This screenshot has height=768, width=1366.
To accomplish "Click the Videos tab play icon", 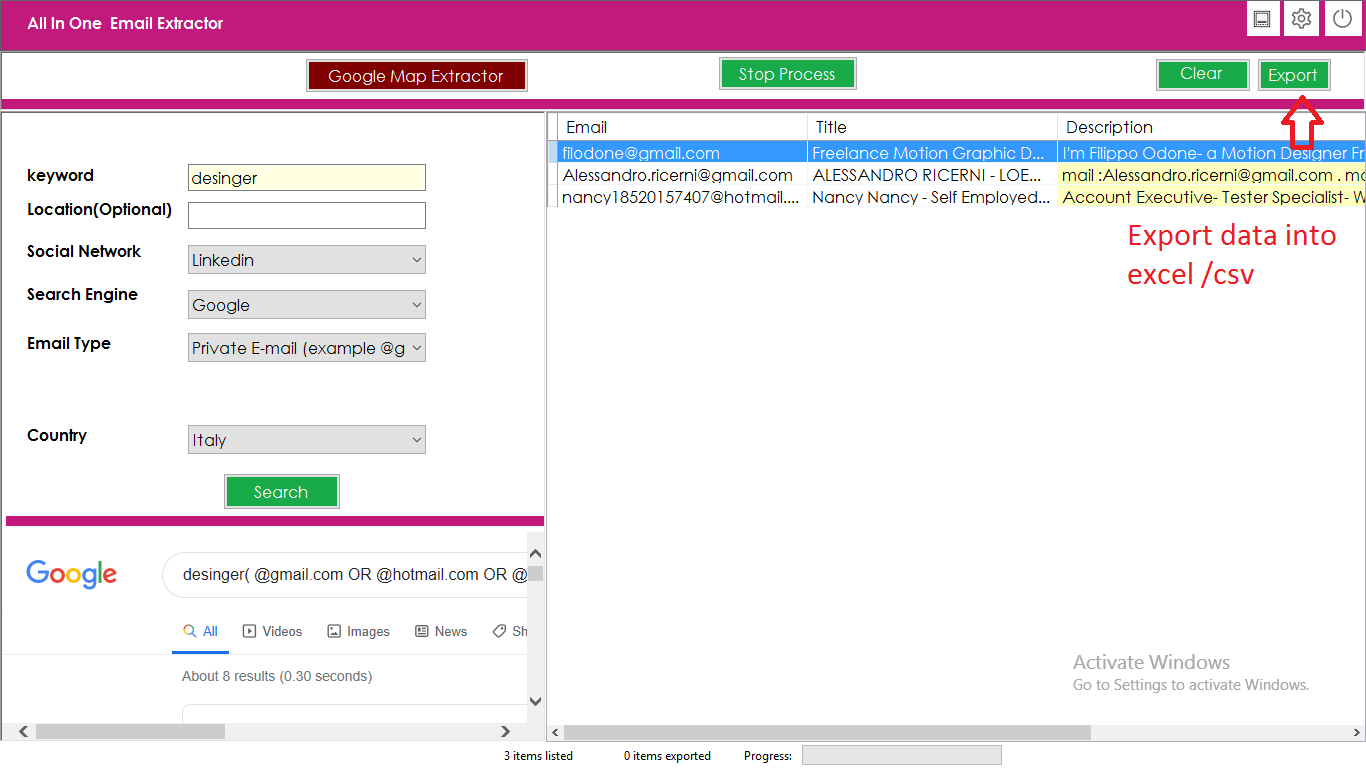I will pyautogui.click(x=249, y=631).
